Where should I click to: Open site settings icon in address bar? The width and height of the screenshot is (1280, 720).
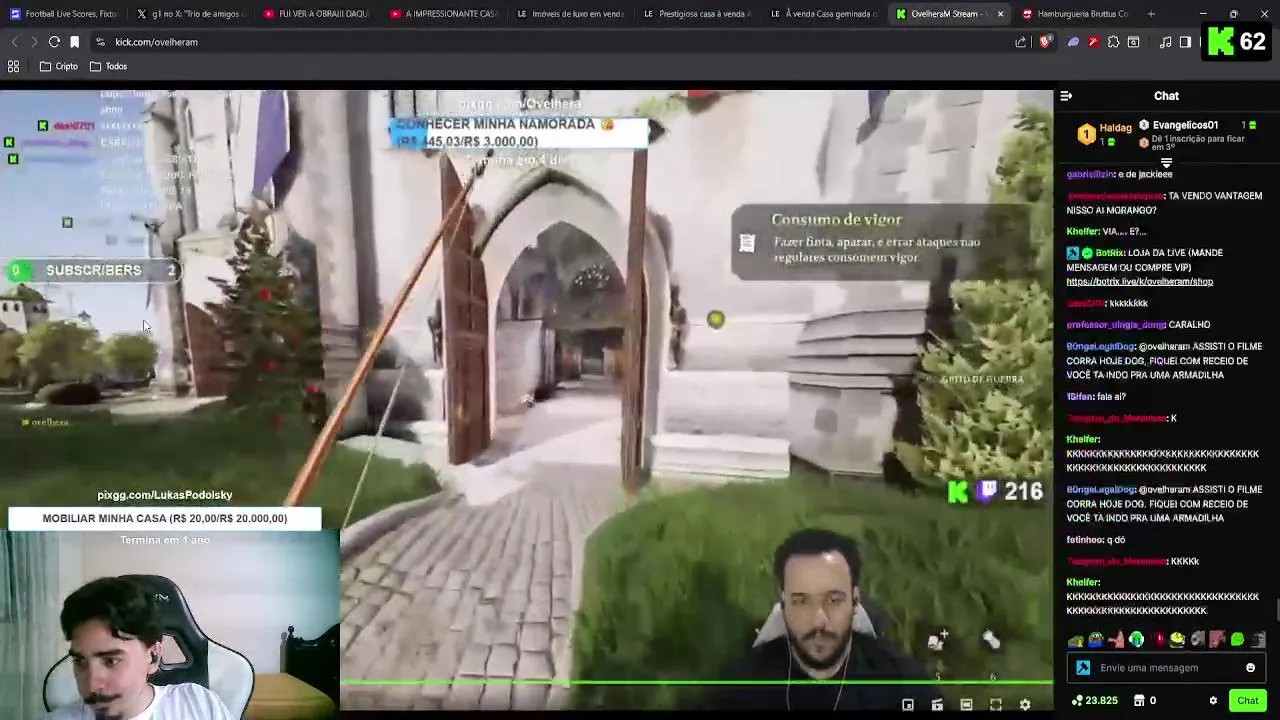100,42
